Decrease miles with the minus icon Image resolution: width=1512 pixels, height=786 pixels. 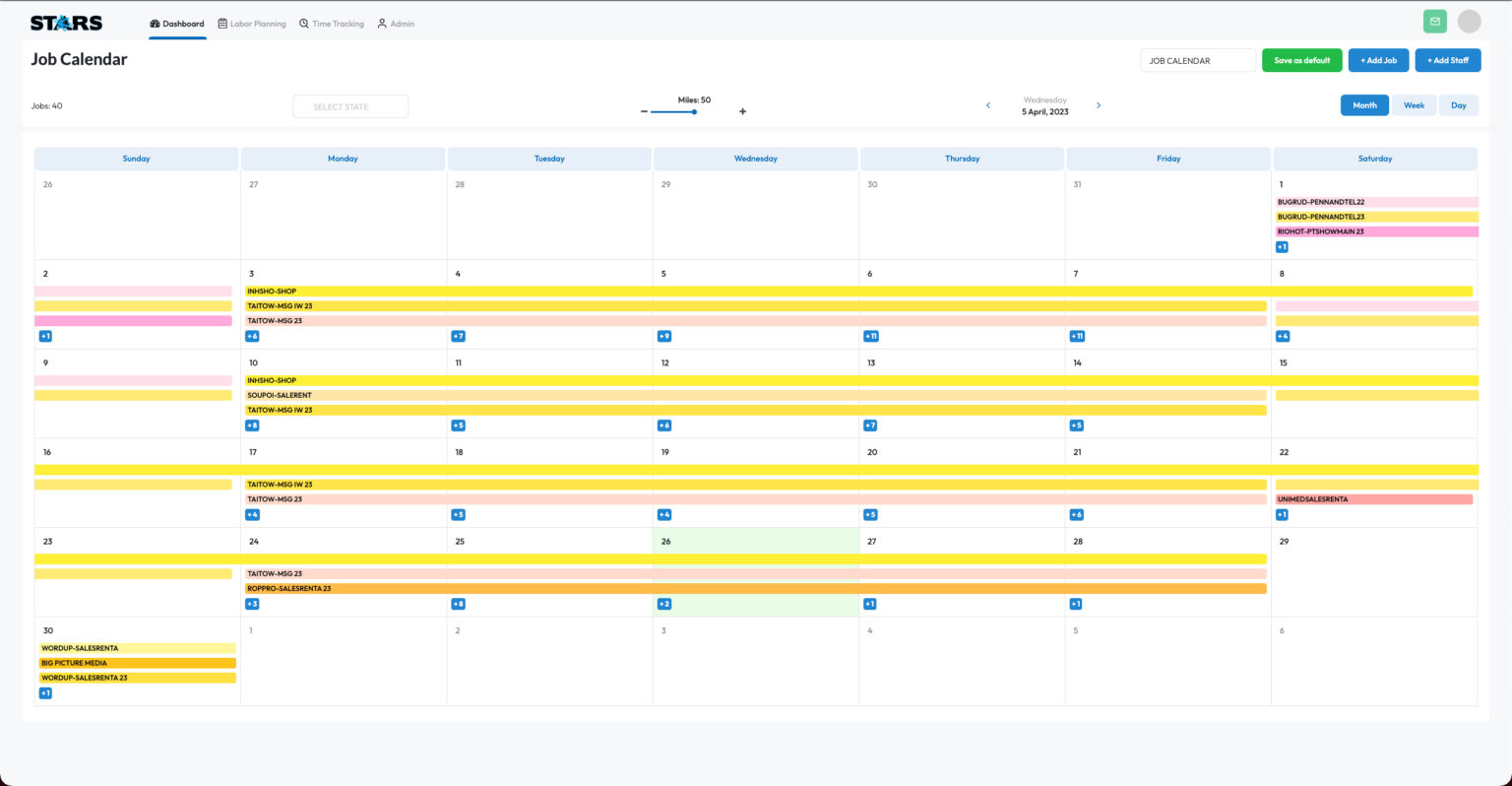coord(644,111)
